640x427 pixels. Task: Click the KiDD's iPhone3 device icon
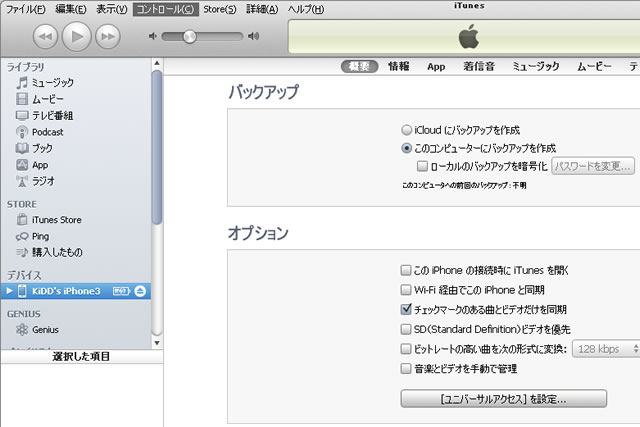pyautogui.click(x=22, y=291)
